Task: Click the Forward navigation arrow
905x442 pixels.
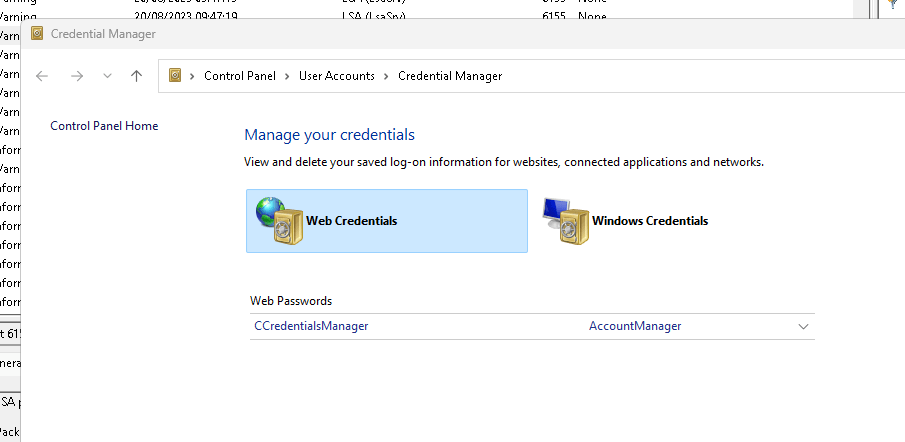Action: (x=77, y=76)
